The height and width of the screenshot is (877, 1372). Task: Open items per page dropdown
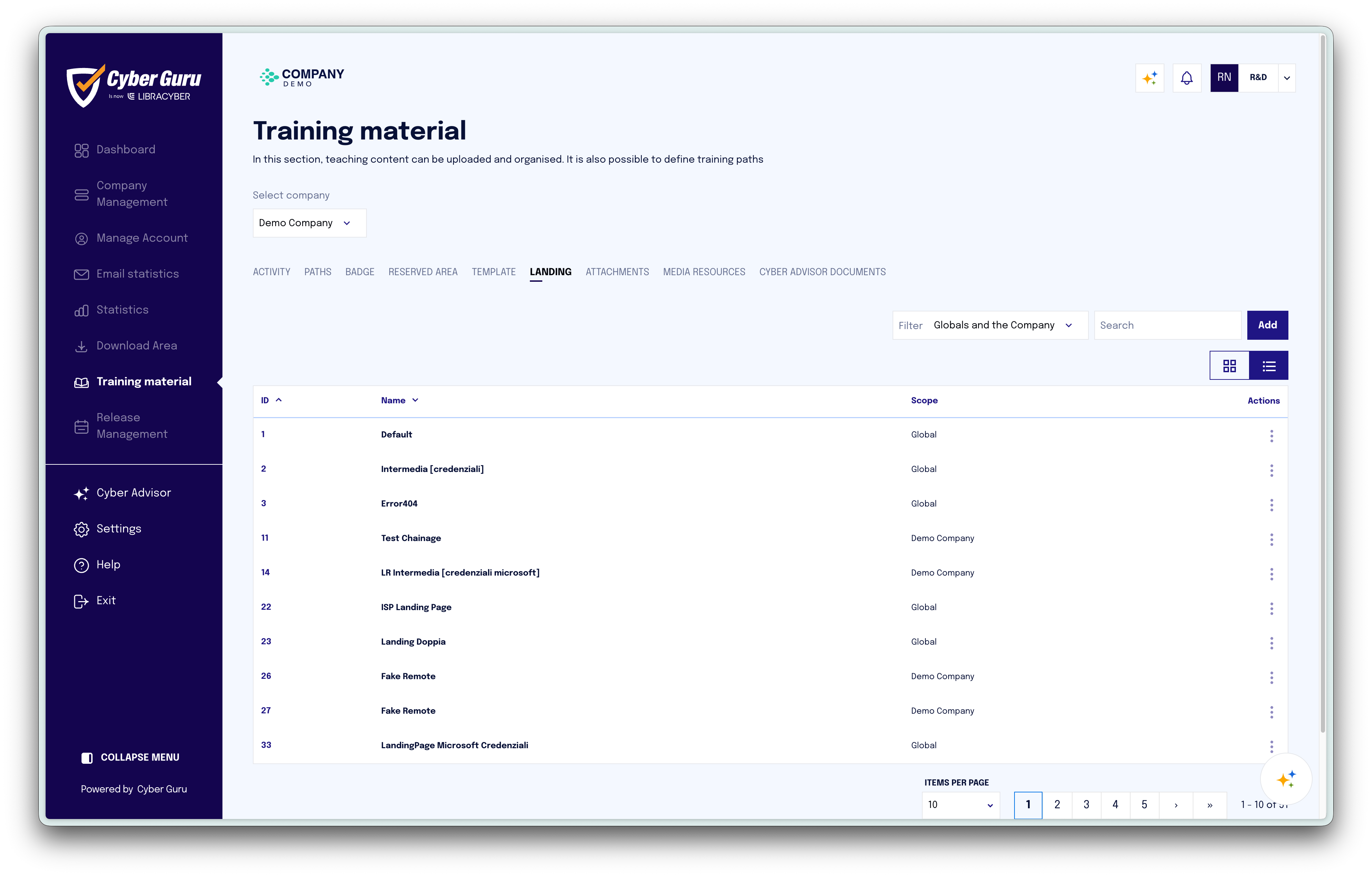[961, 805]
